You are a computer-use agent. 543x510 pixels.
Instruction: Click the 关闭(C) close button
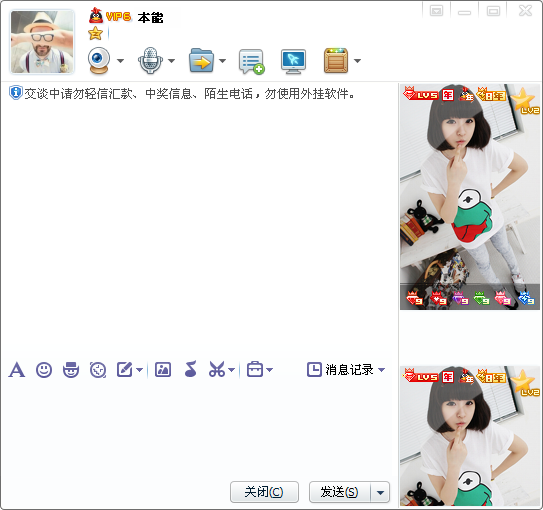click(264, 492)
